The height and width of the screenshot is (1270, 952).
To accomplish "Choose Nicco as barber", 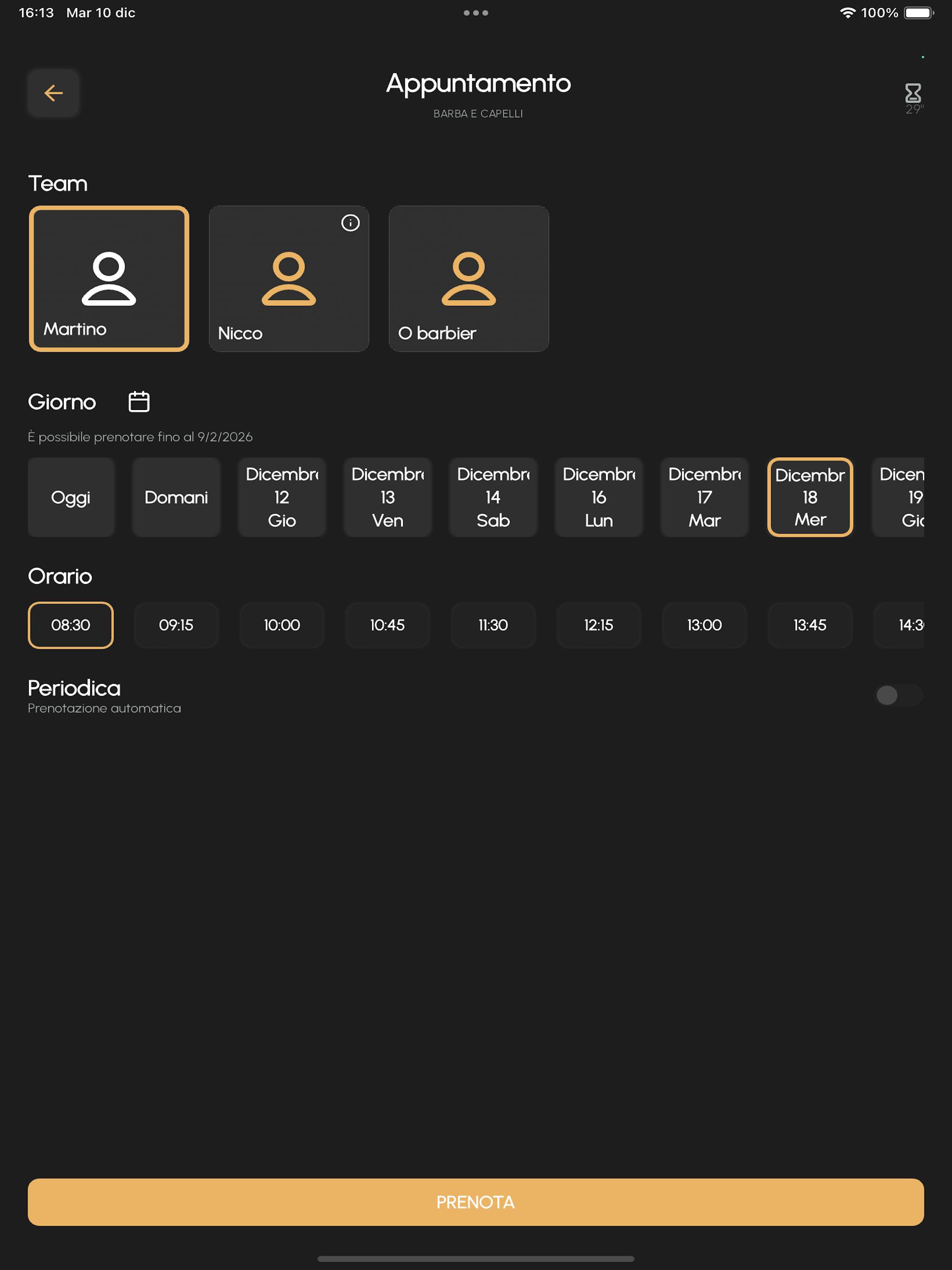I will coord(289,278).
